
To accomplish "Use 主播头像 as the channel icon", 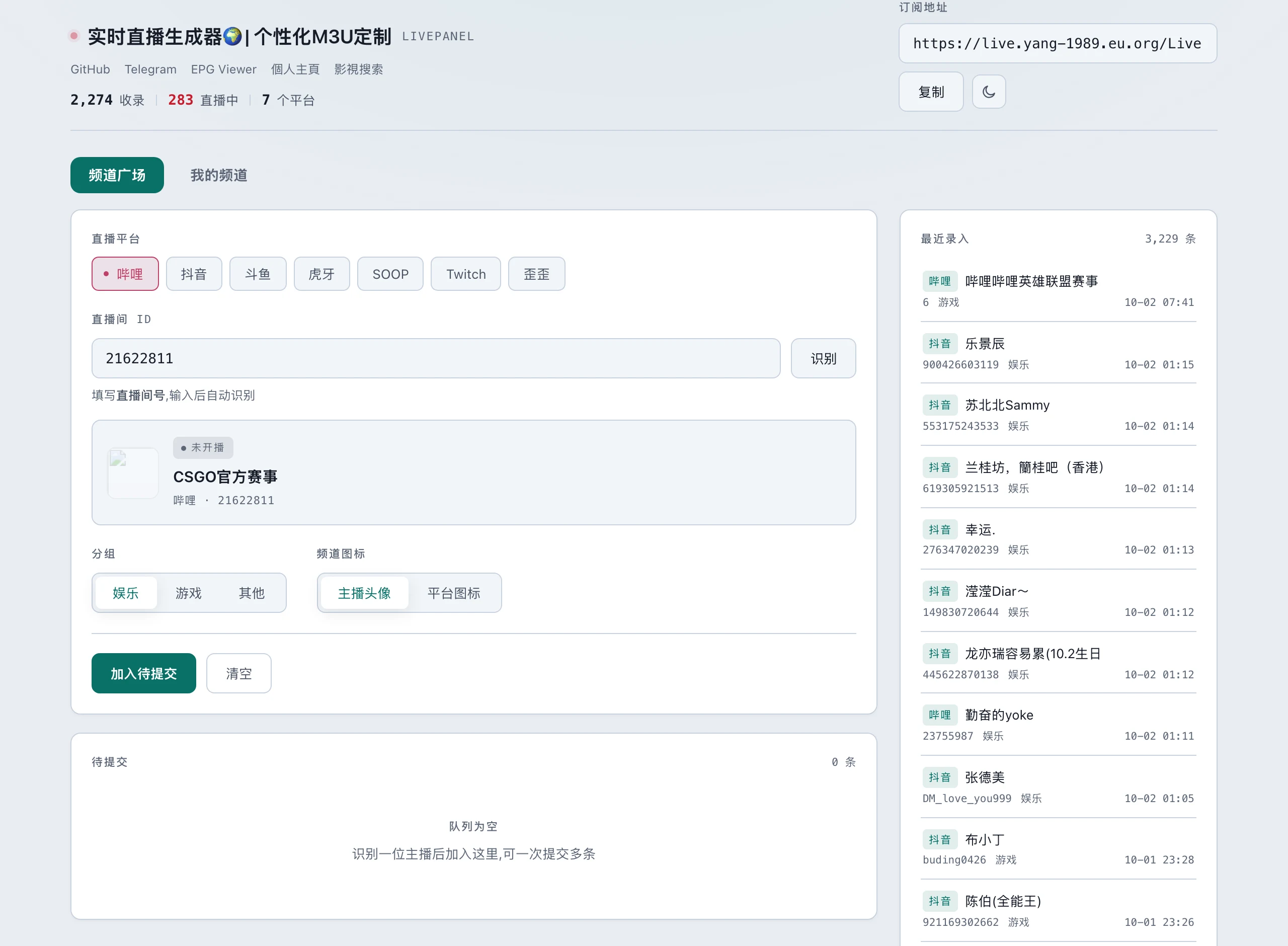I will coord(364,593).
